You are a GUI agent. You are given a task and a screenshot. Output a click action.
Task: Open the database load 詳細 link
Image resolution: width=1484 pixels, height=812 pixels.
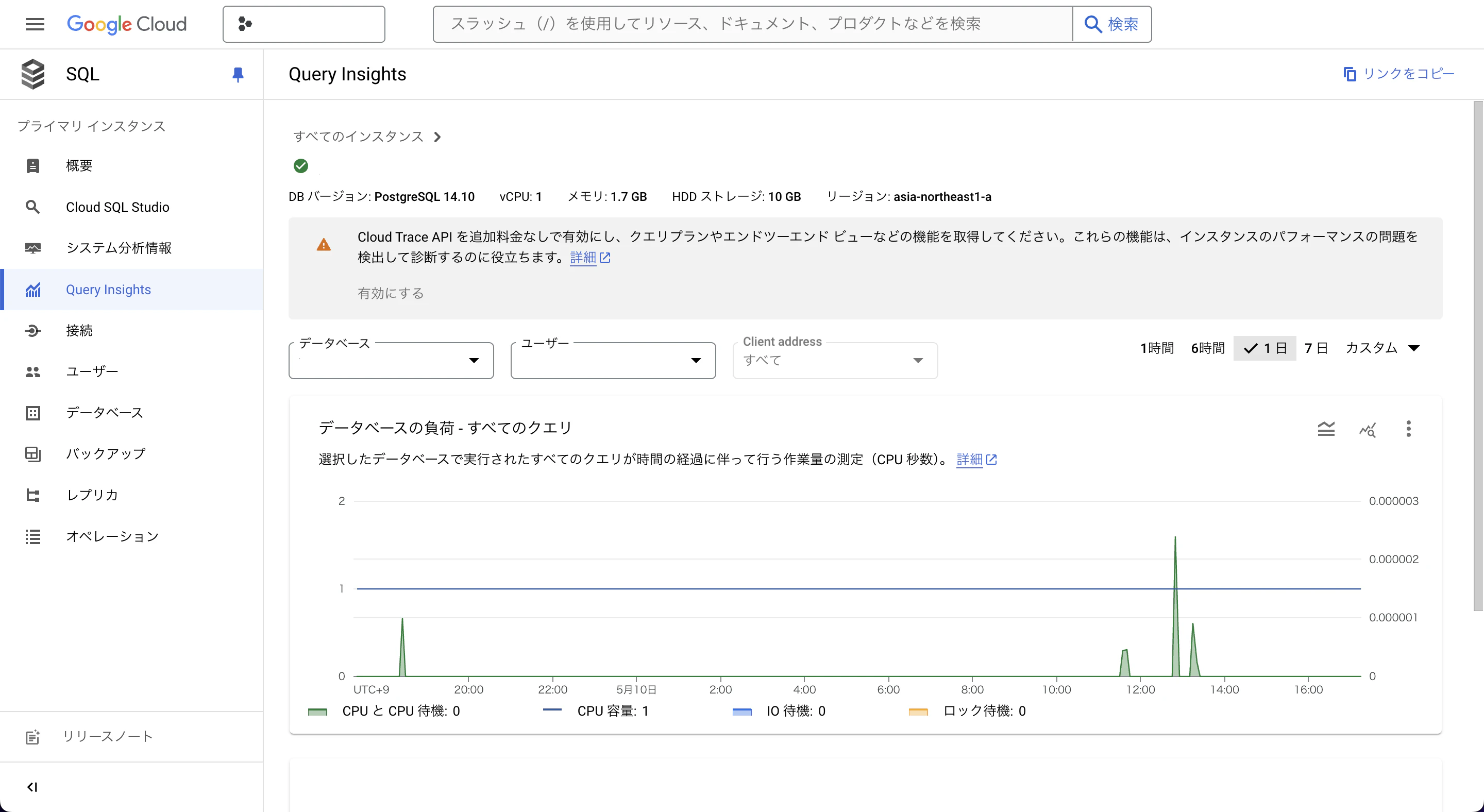tap(976, 460)
